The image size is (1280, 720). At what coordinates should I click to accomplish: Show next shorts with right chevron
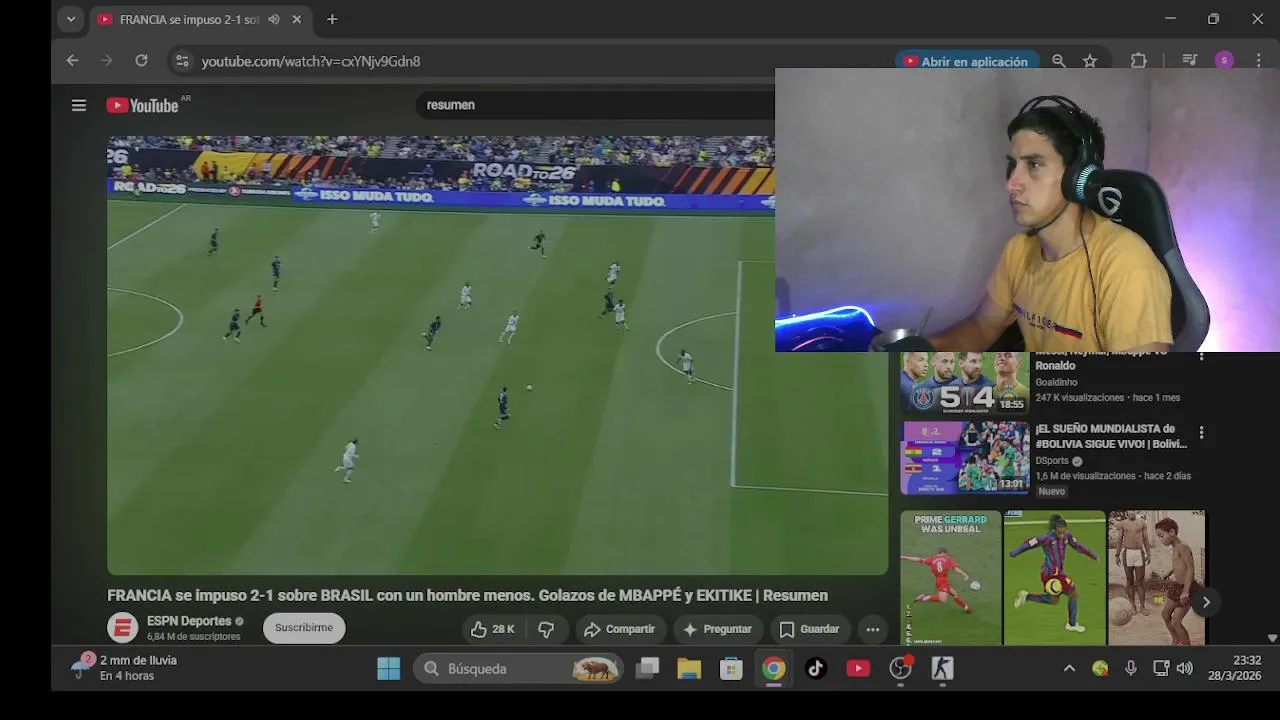point(1206,602)
